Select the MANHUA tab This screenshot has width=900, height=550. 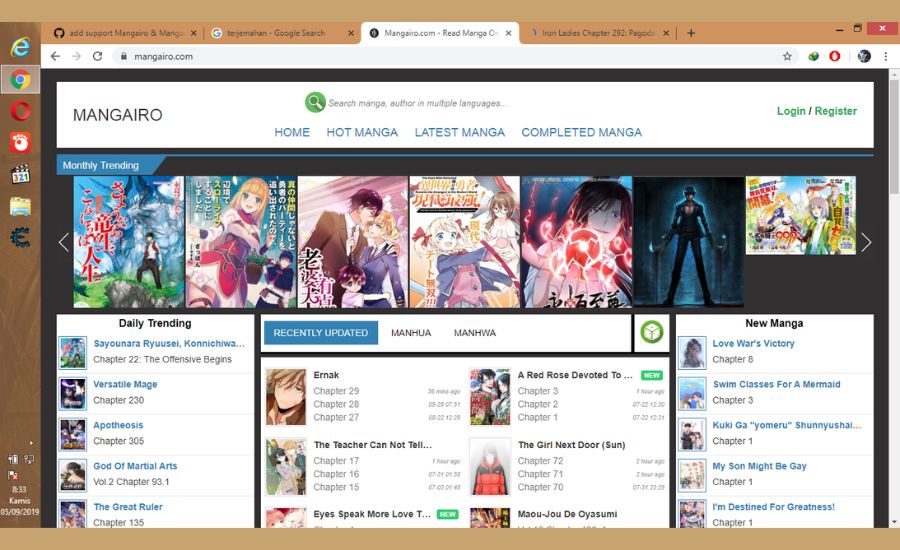pyautogui.click(x=411, y=332)
